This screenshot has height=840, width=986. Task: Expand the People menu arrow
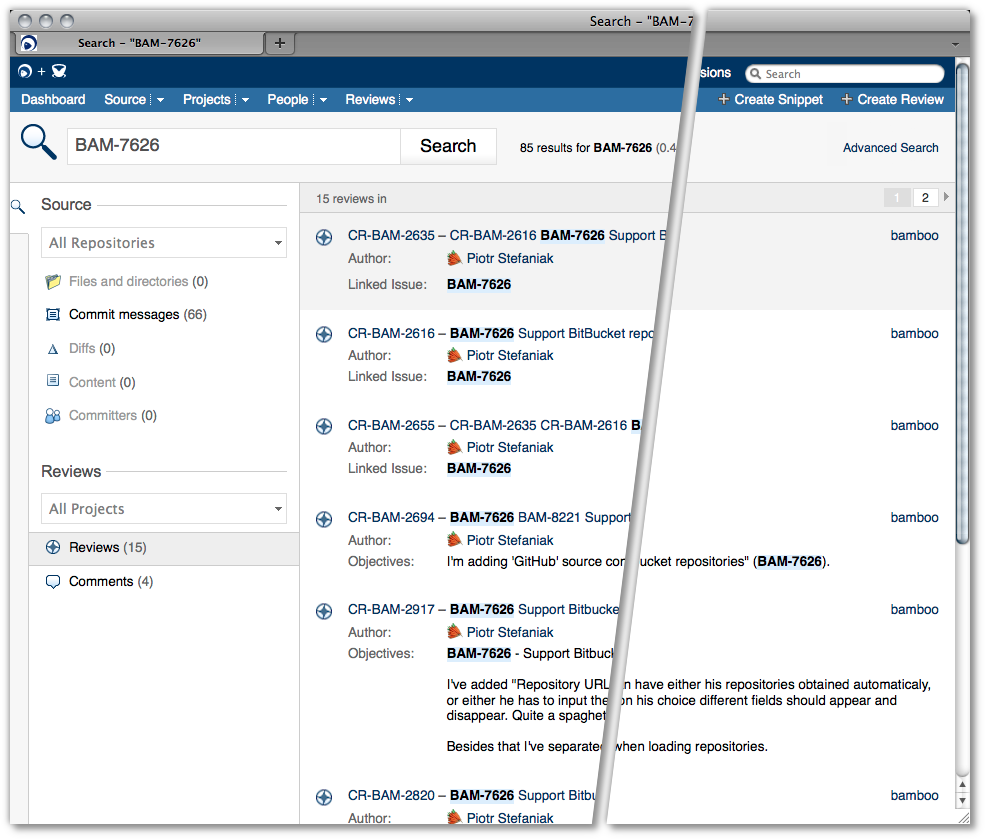tap(323, 100)
